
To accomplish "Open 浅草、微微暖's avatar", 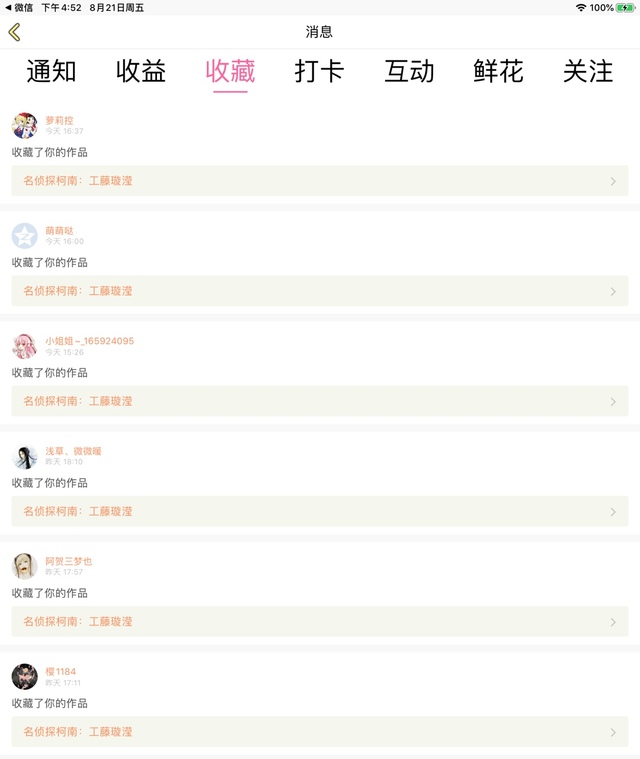I will click(24, 456).
